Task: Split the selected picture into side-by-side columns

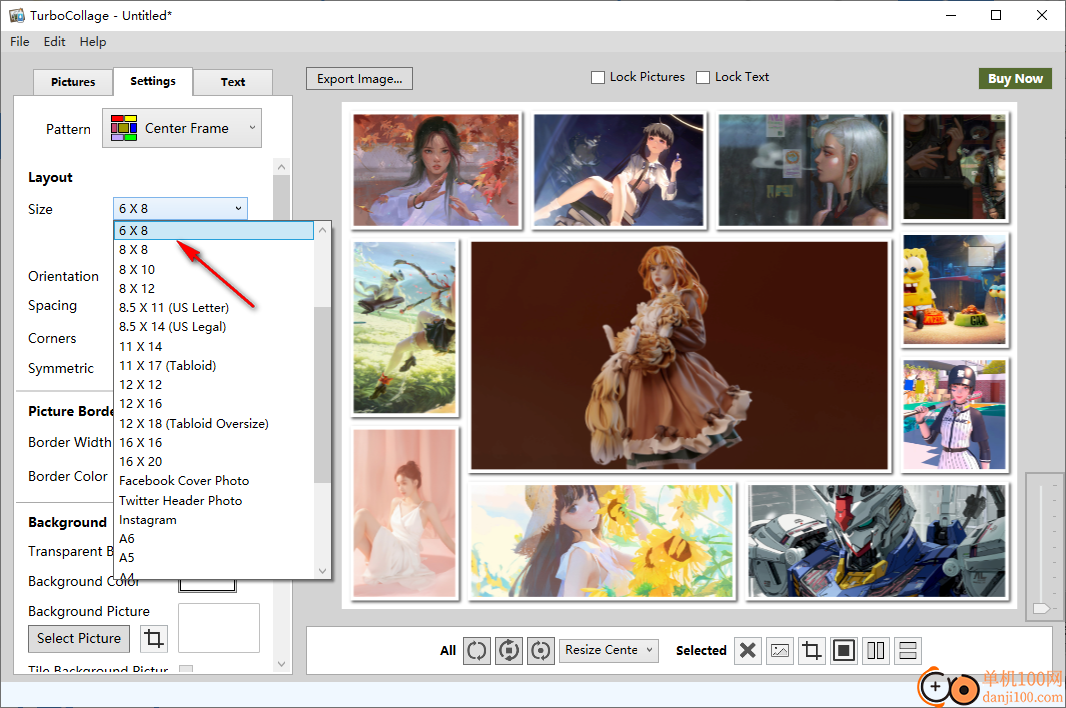Action: point(876,650)
